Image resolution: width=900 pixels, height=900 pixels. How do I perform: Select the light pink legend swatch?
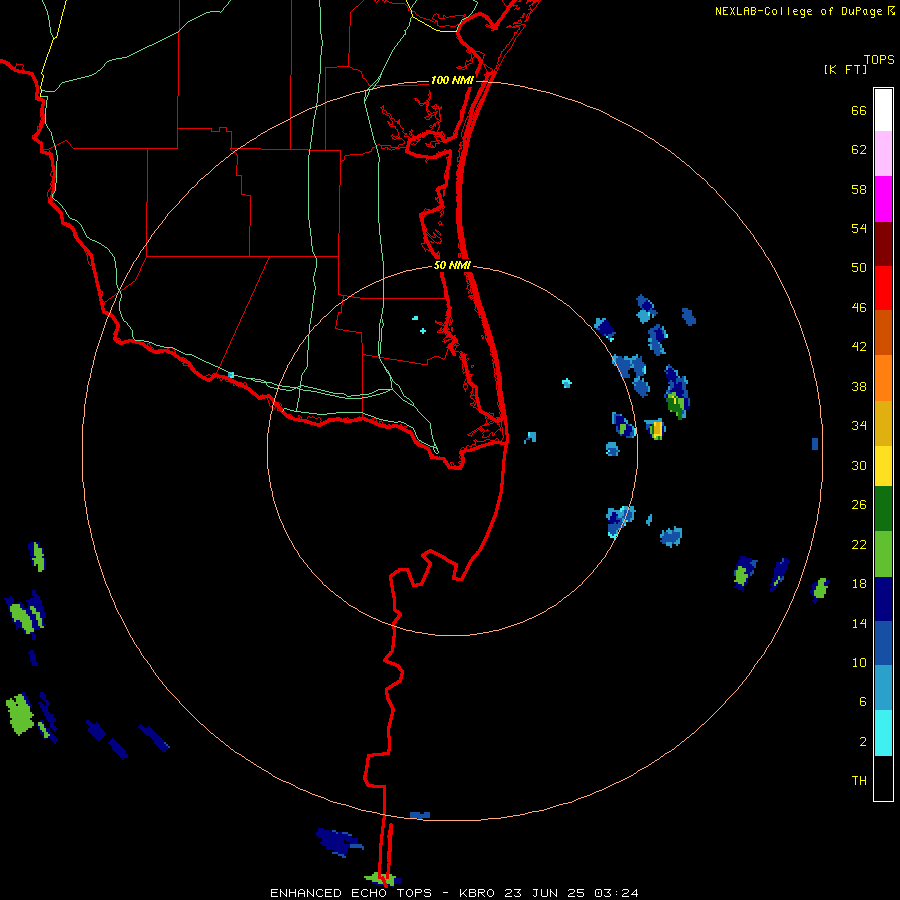[x=883, y=154]
